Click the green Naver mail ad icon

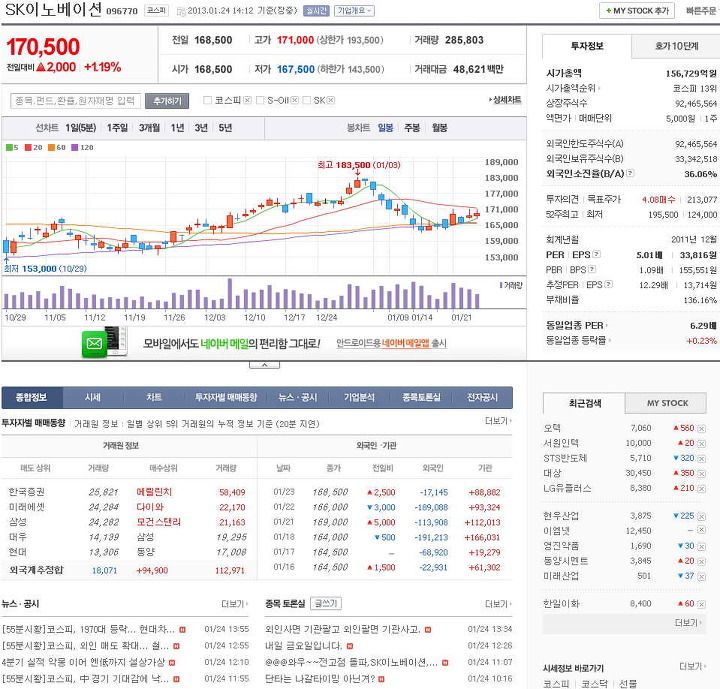pyautogui.click(x=95, y=344)
